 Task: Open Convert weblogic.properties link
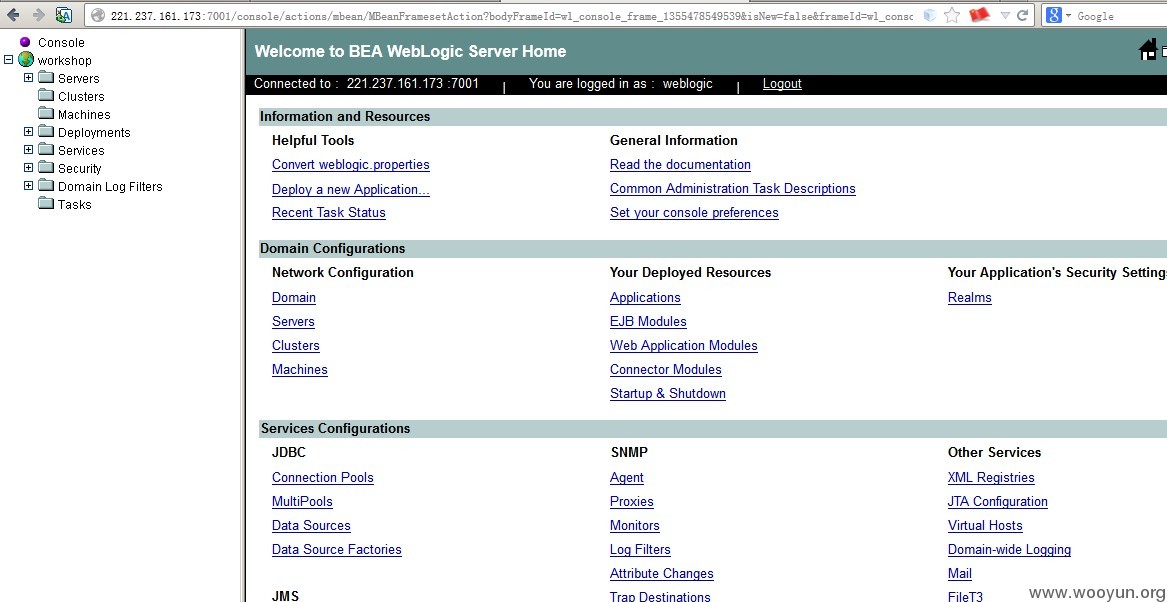tap(351, 164)
